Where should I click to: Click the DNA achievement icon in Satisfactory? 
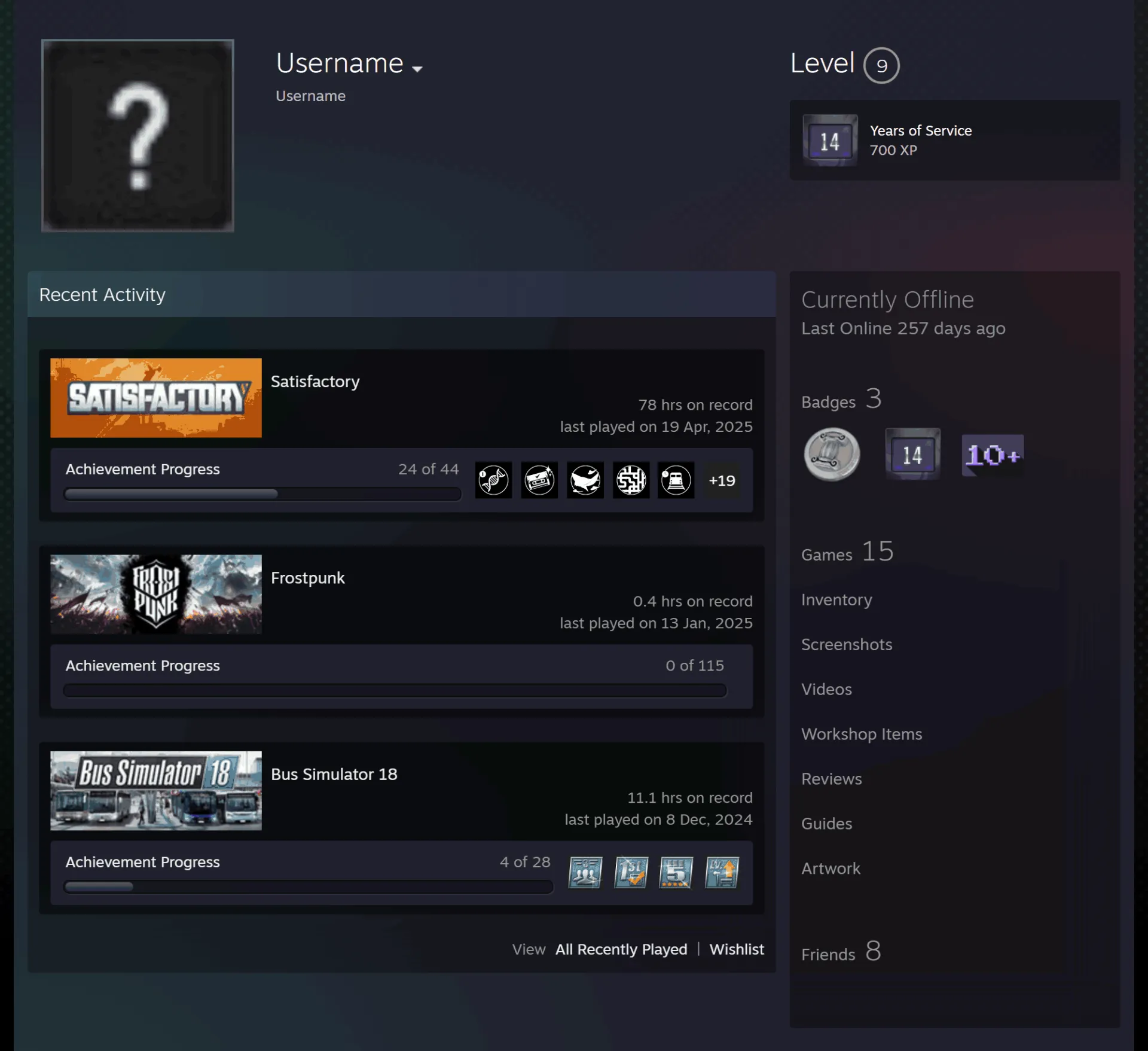tap(493, 480)
